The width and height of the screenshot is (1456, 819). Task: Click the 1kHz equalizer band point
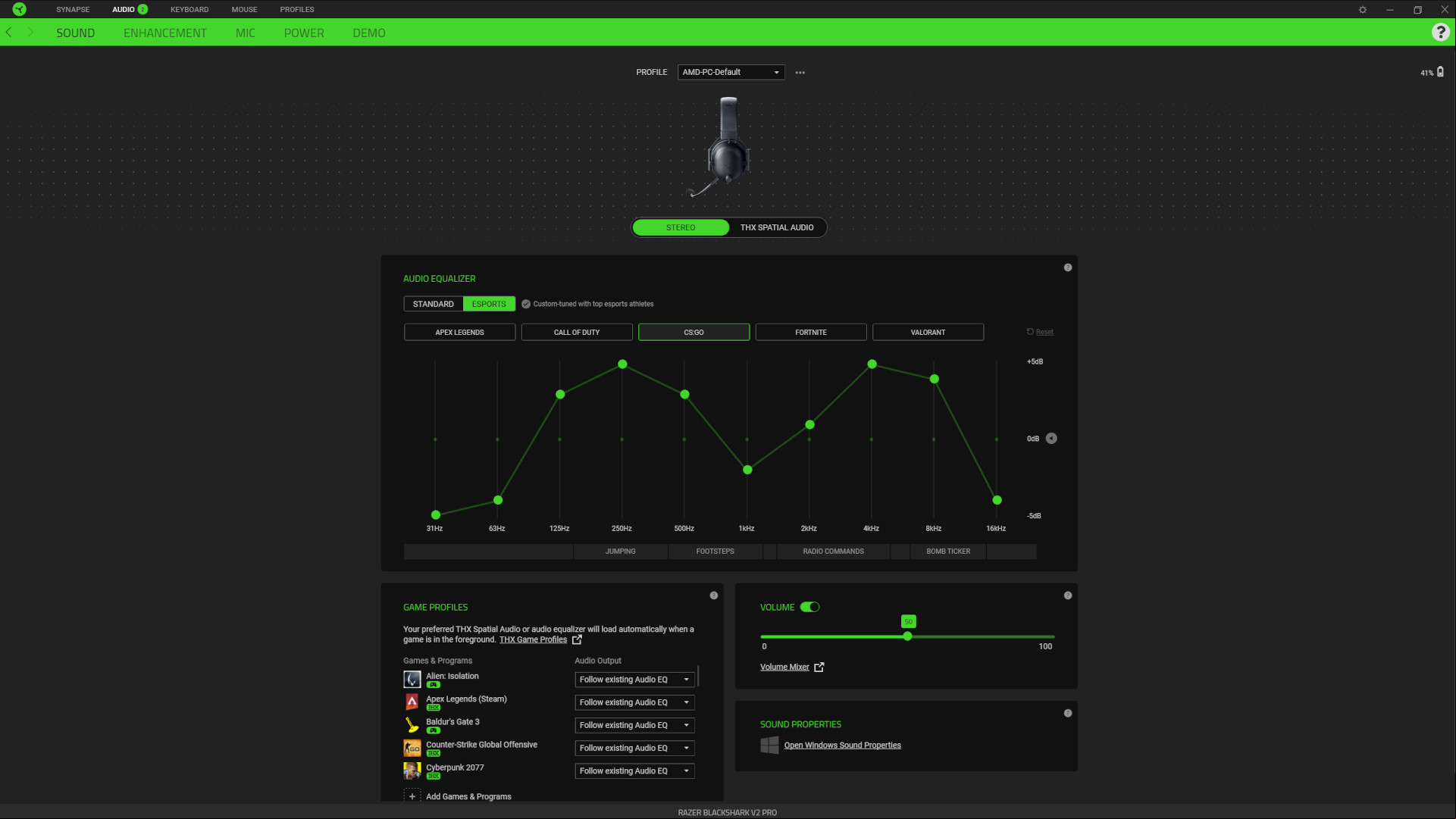[x=747, y=470]
